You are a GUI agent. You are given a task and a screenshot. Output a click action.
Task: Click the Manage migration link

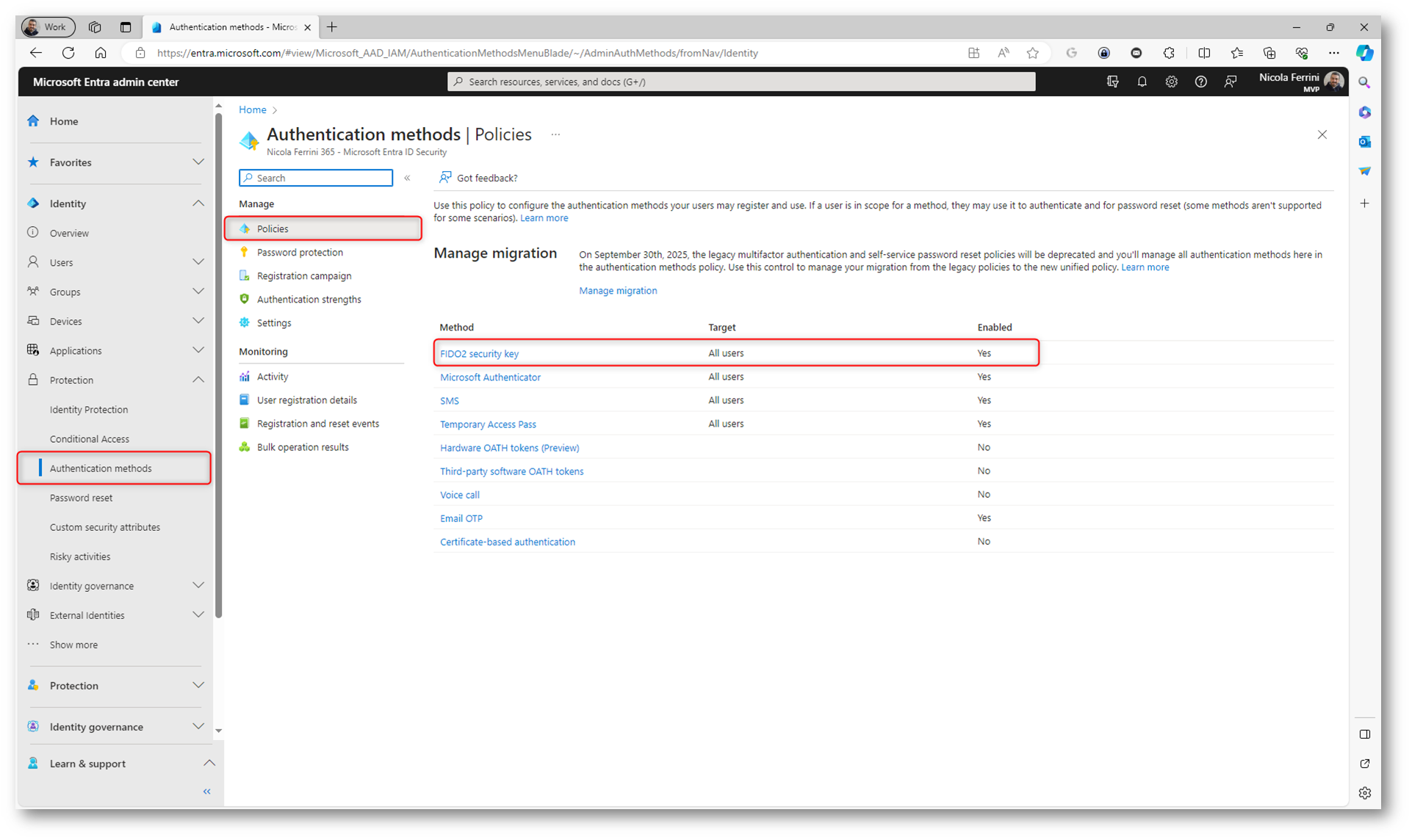point(618,291)
